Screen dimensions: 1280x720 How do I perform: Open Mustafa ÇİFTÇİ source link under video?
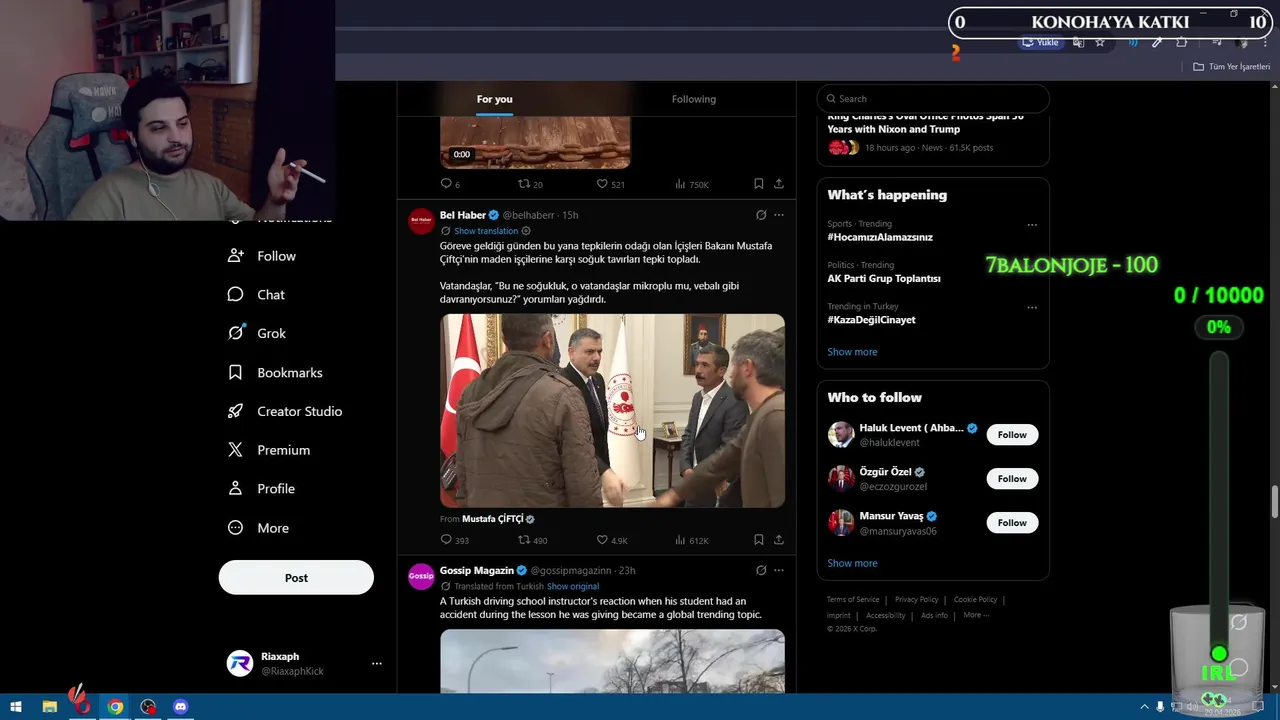(498, 519)
